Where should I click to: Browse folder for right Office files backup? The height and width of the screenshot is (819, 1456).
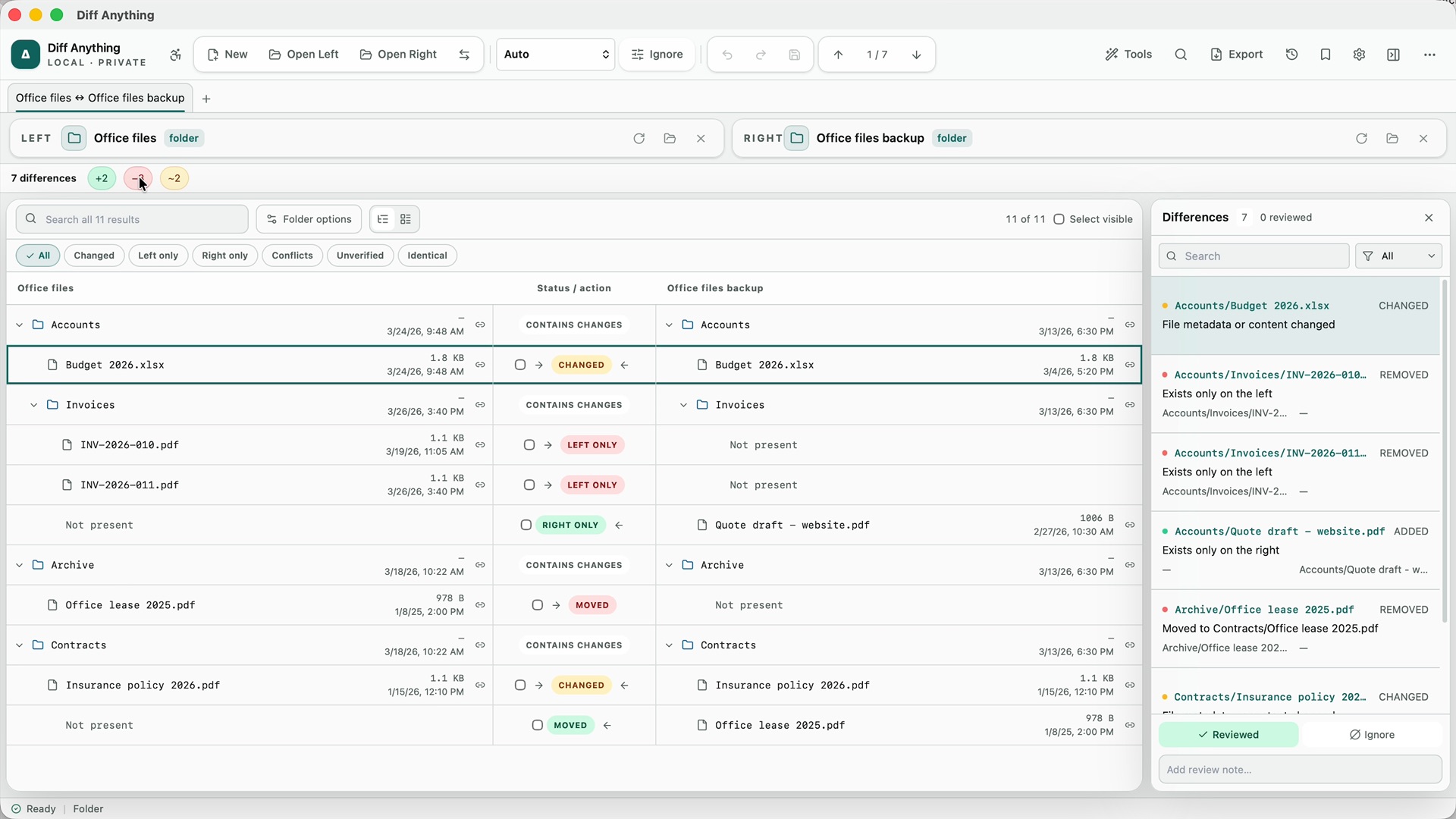tap(1392, 138)
